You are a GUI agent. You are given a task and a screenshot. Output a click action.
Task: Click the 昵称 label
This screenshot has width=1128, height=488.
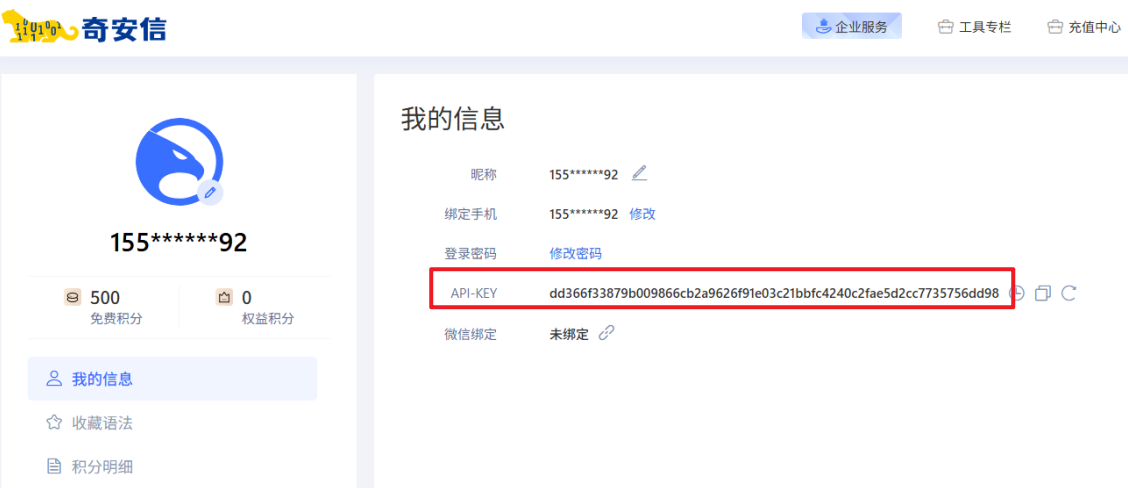click(483, 174)
